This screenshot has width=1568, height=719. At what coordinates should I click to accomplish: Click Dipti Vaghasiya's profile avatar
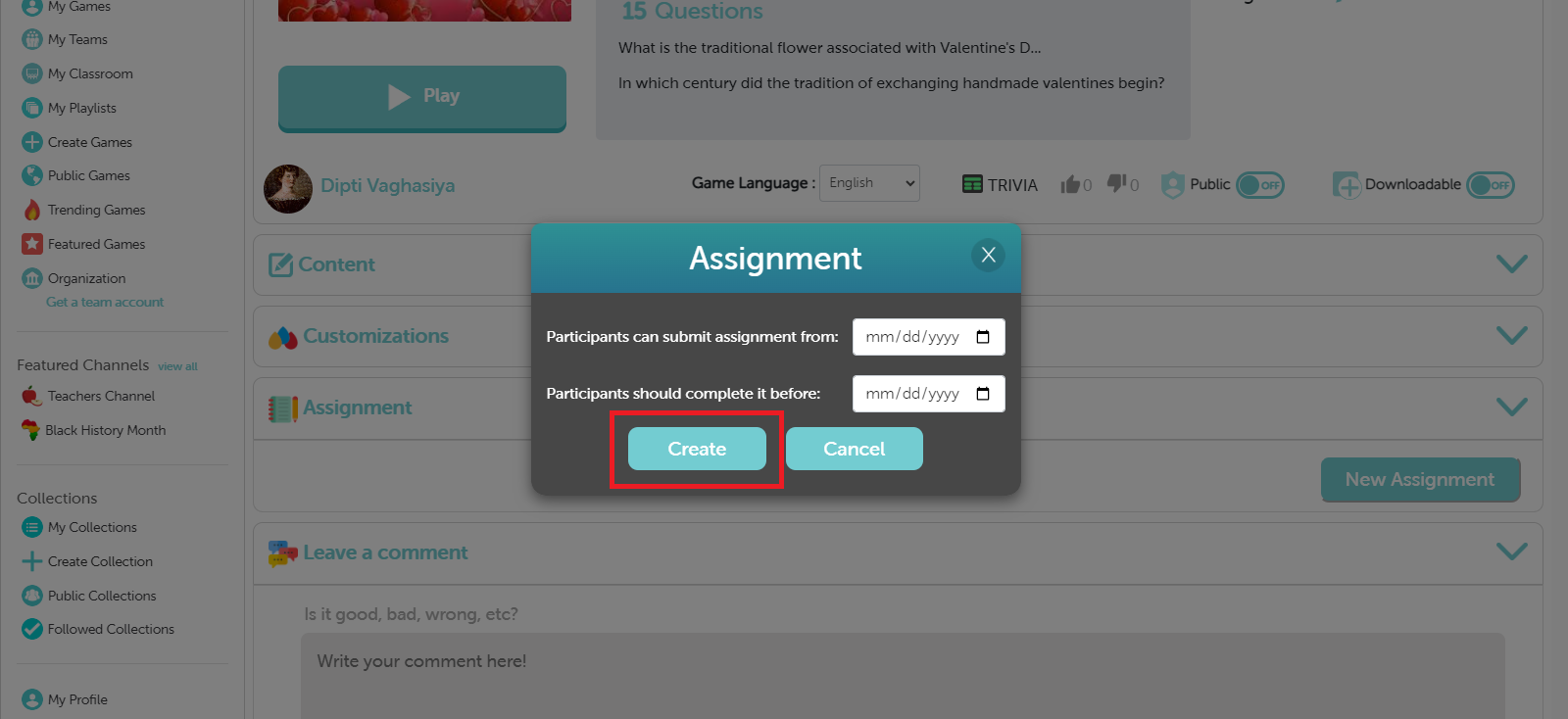(288, 188)
